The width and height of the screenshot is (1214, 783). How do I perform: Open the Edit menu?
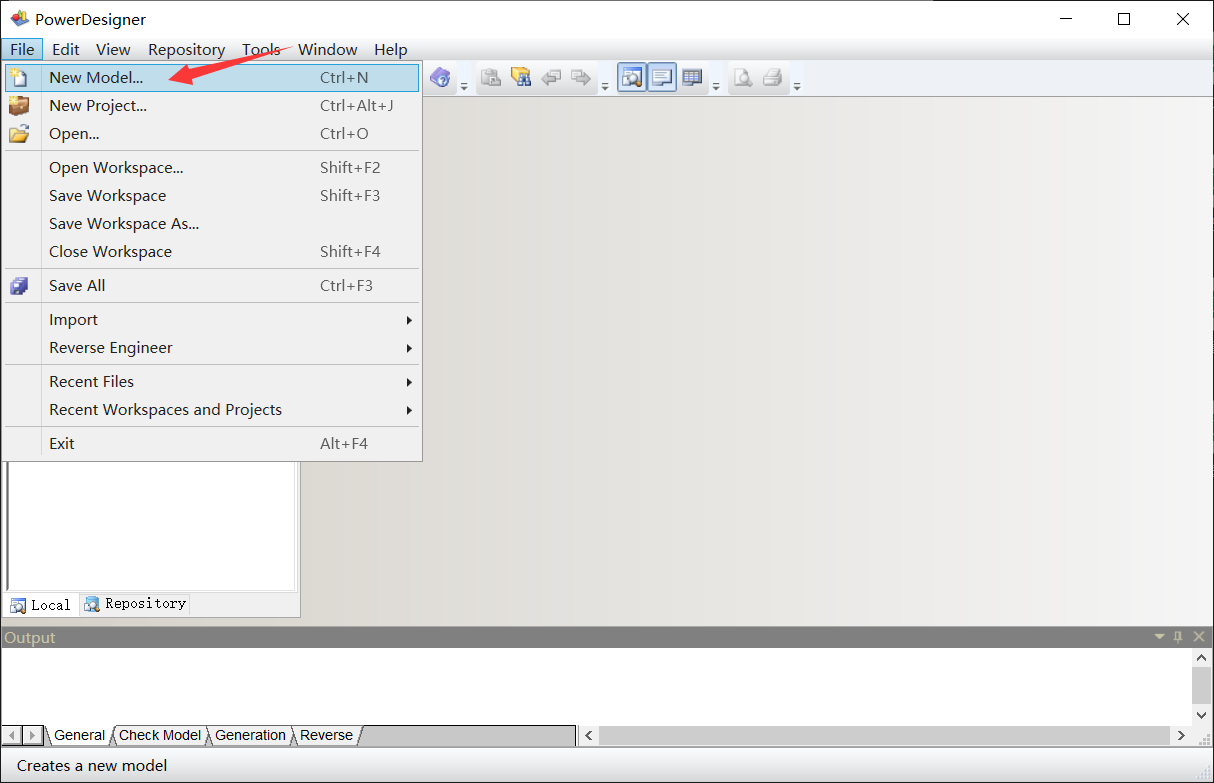(x=66, y=49)
